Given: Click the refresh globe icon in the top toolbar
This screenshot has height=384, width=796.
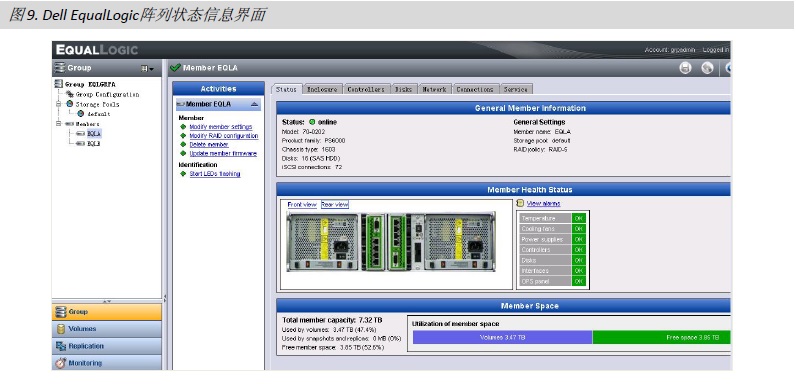Looking at the screenshot, I should coord(707,68).
